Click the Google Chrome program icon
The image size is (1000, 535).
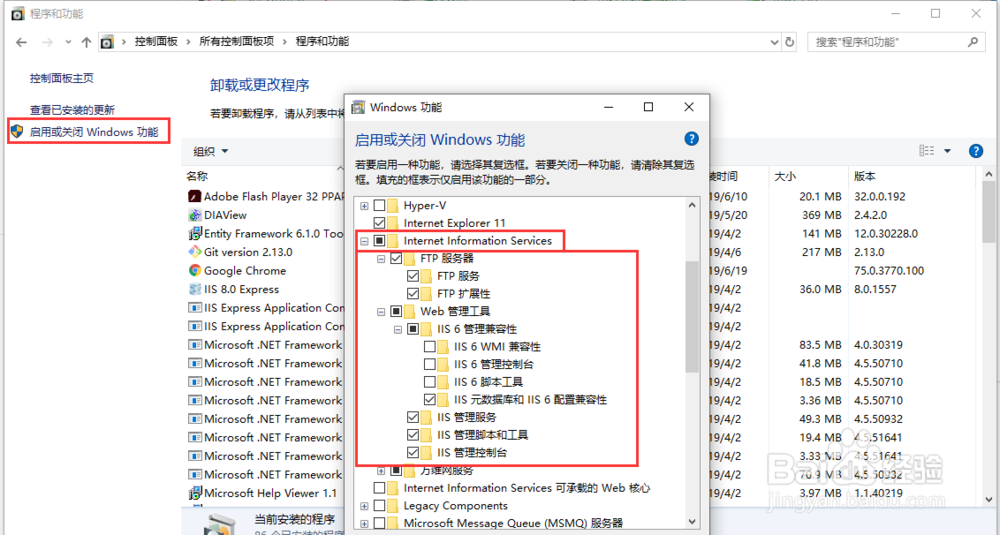(195, 270)
